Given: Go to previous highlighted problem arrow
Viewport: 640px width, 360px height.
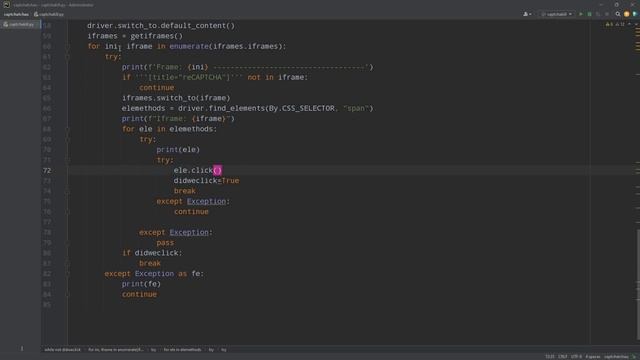Looking at the screenshot, I should [629, 24].
